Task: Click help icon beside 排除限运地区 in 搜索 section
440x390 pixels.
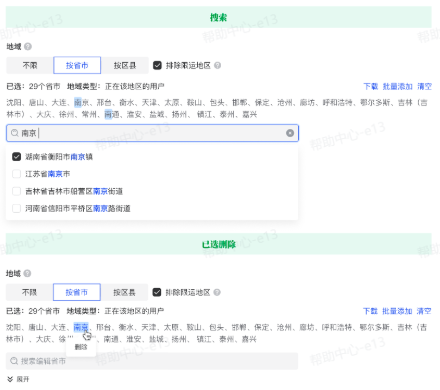Action: coord(217,65)
